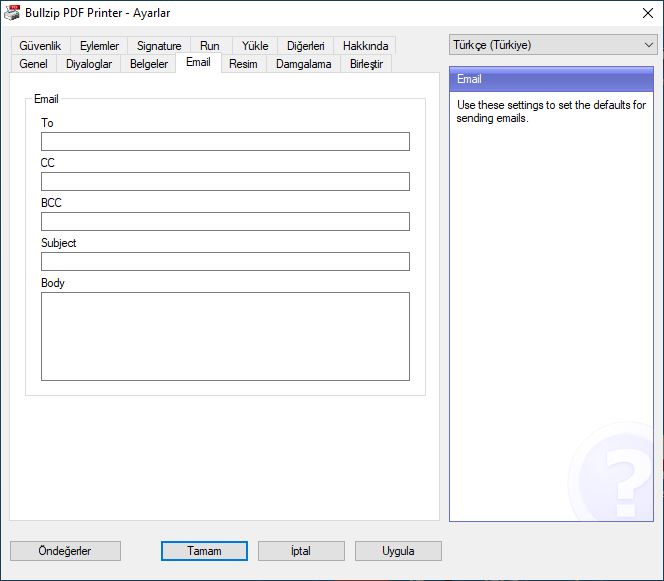Switch to the Genel tab
Screen dimensions: 664x581
click(x=33, y=64)
